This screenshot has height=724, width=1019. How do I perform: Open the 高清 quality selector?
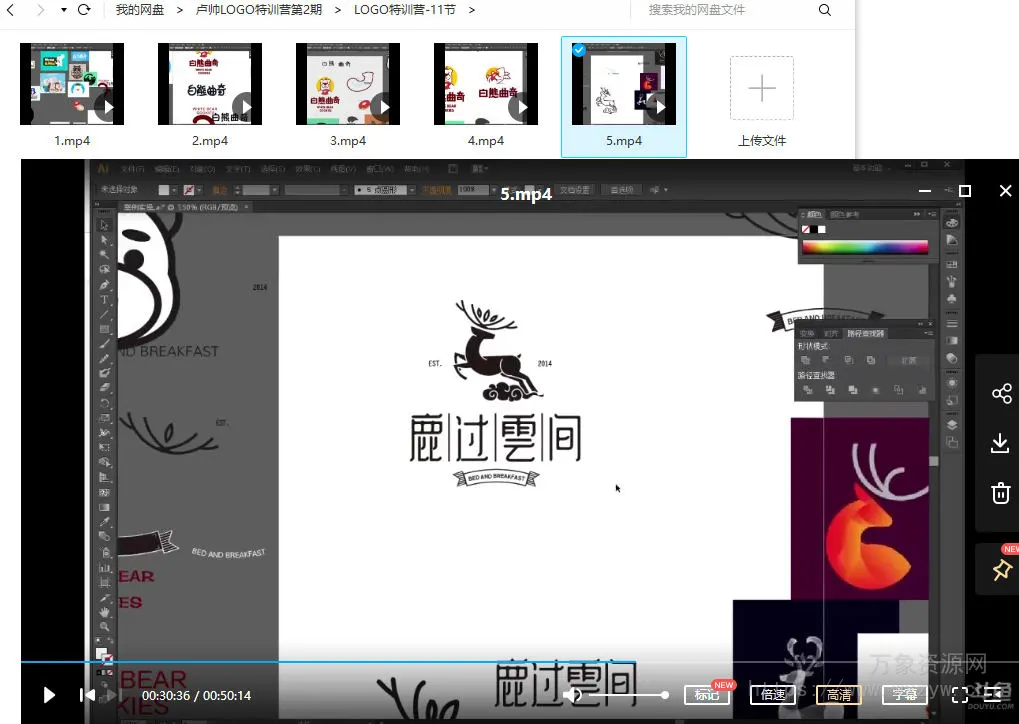[x=839, y=695]
